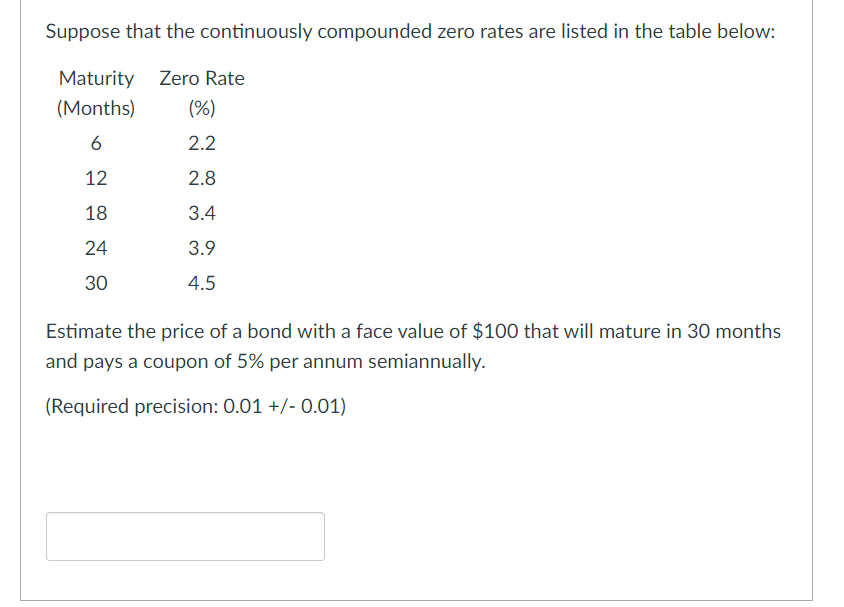844x607 pixels.
Task: Click the 30 month maturity value
Action: coord(97,283)
